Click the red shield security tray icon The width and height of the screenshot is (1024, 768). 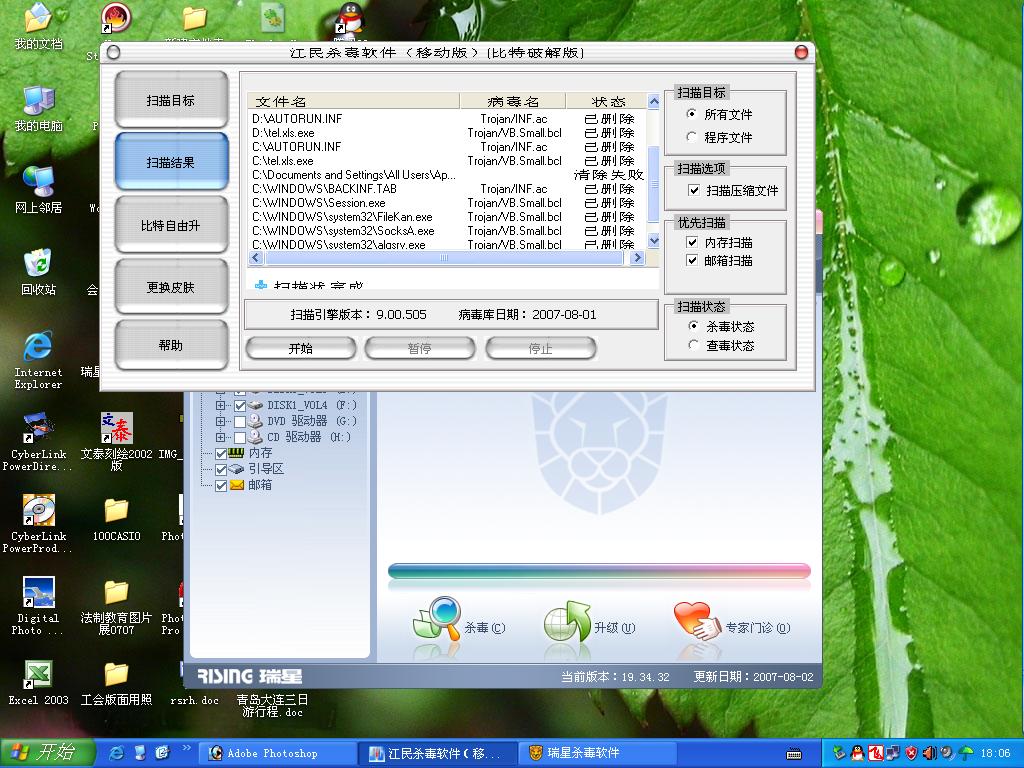pyautogui.click(x=912, y=754)
